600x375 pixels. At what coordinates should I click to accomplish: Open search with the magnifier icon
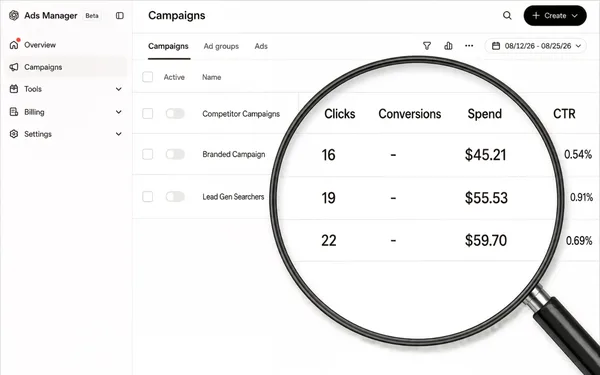507,15
